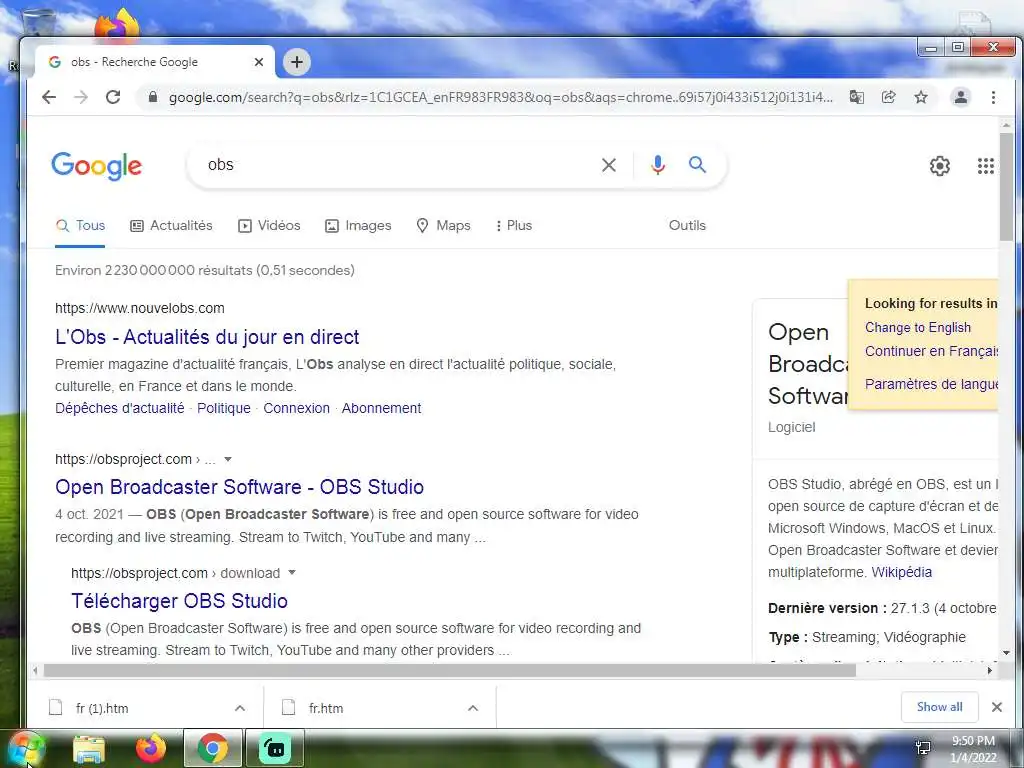Open the Connexion sitelink

point(296,408)
